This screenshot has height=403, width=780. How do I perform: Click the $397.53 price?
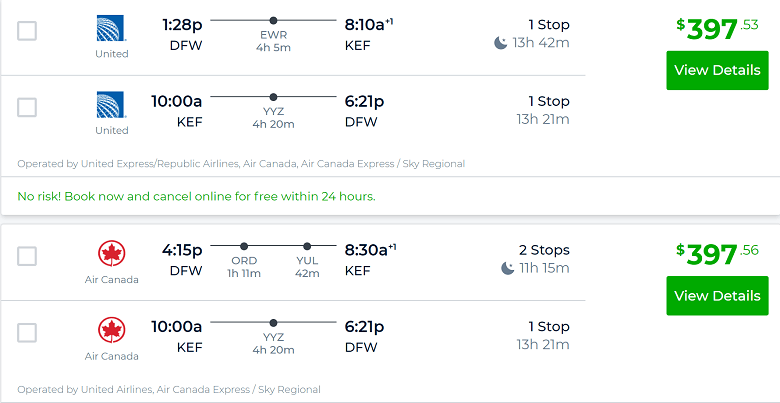pyautogui.click(x=717, y=29)
